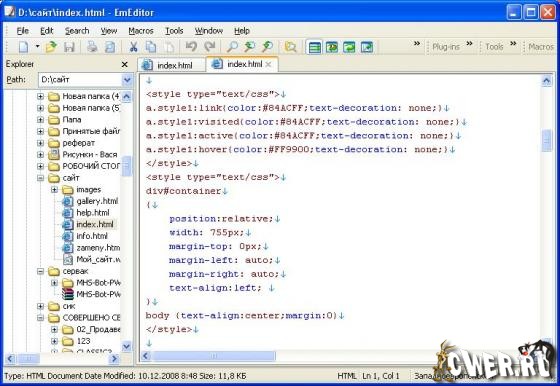The image size is (560, 386).
Task: Select help.html in the Explorer tree
Action: 92,213
